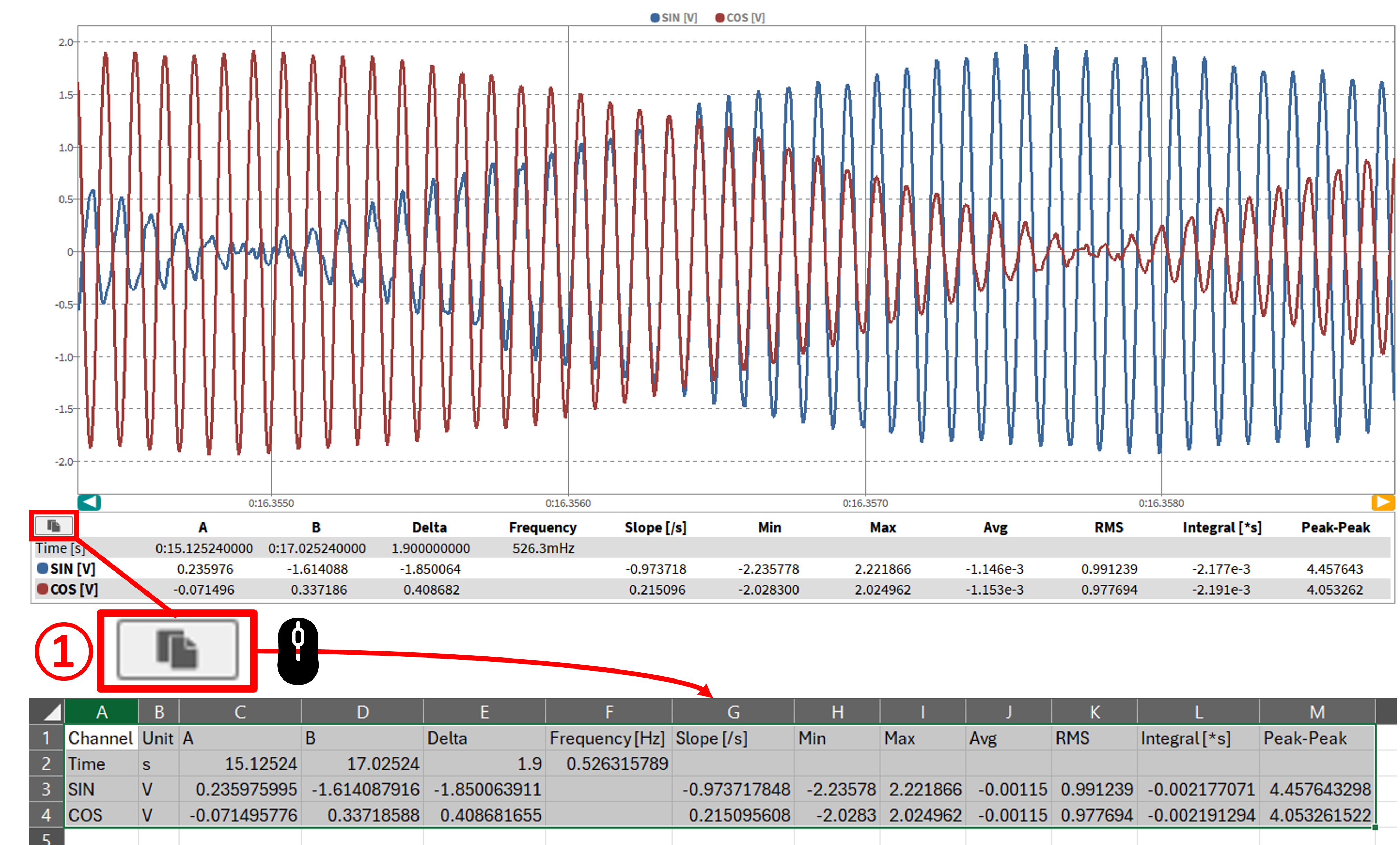Click the green left scroll arrow
Image resolution: width=1400 pixels, height=845 pixels.
89,502
